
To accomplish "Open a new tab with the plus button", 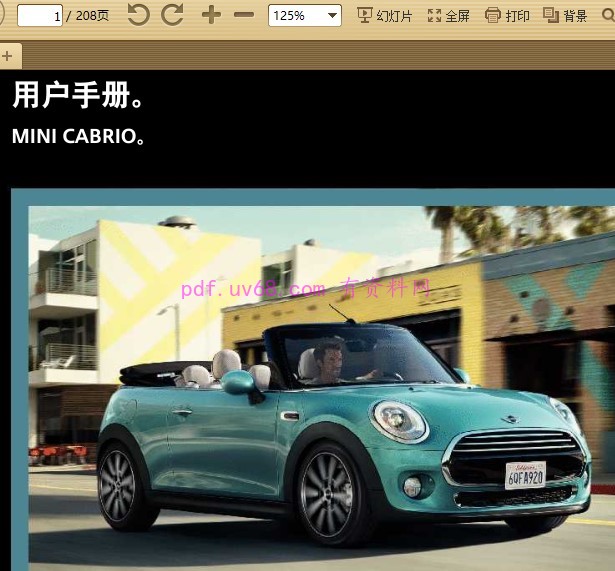I will 7,56.
